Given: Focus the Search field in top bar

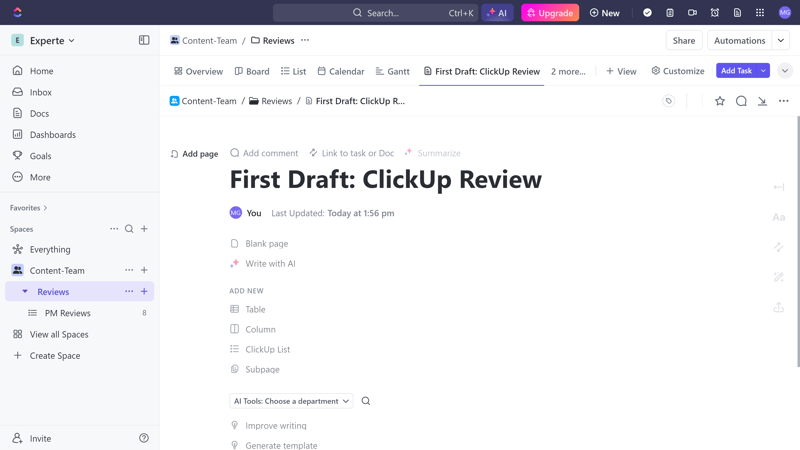Looking at the screenshot, I should (375, 13).
